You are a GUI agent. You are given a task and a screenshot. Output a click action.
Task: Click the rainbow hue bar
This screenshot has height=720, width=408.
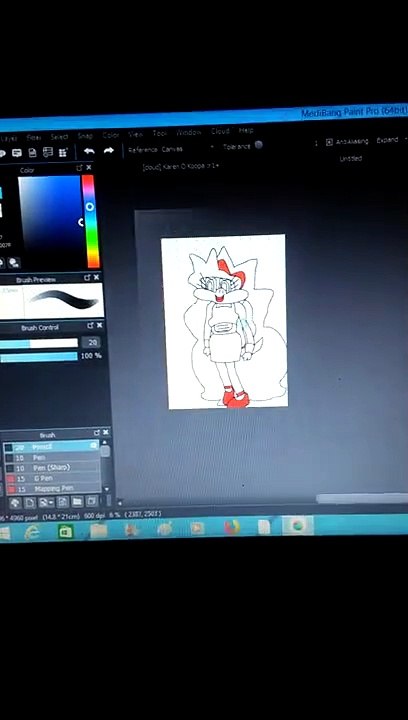(x=90, y=221)
